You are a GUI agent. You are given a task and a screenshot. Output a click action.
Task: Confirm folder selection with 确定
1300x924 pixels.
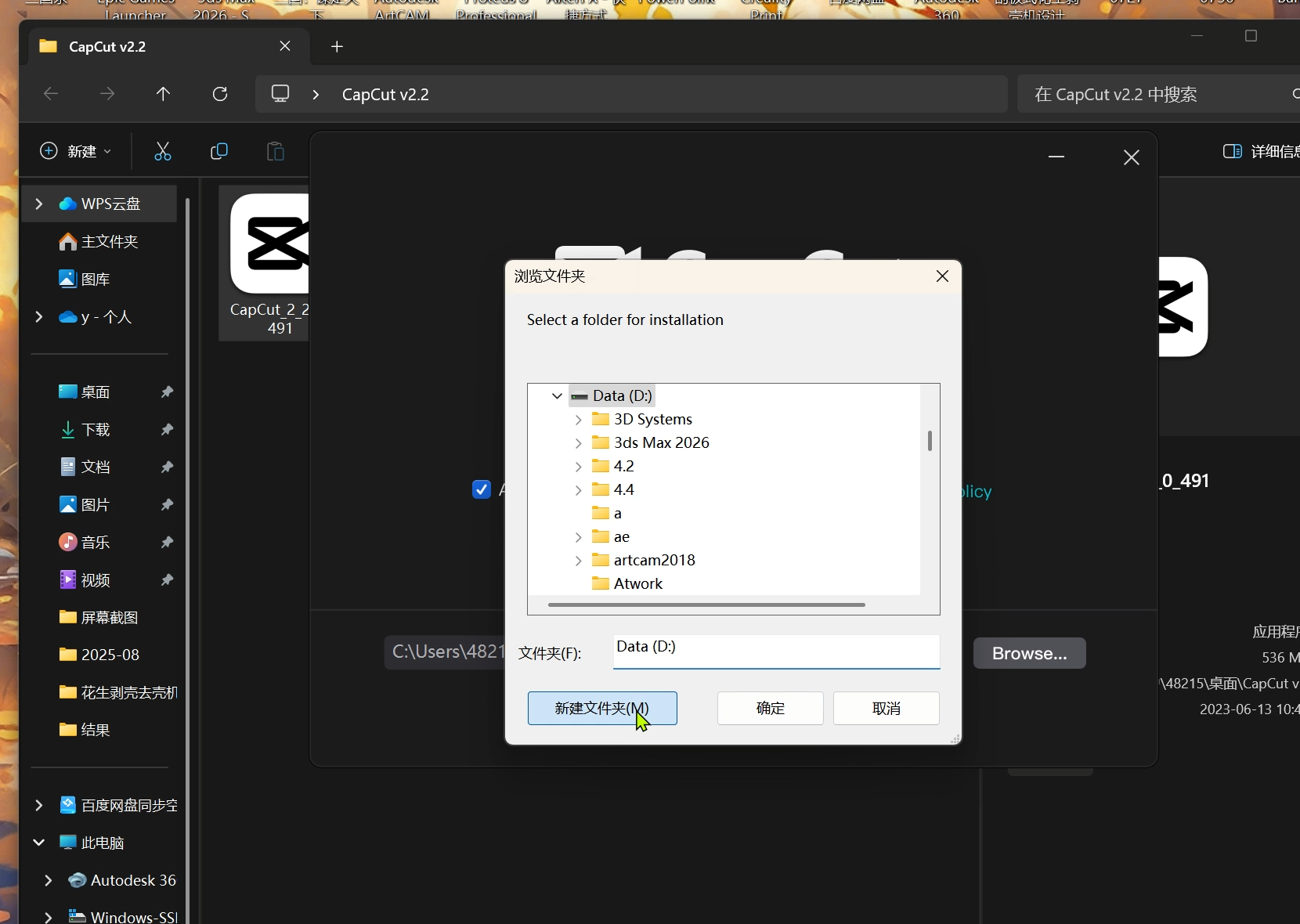tap(770, 708)
